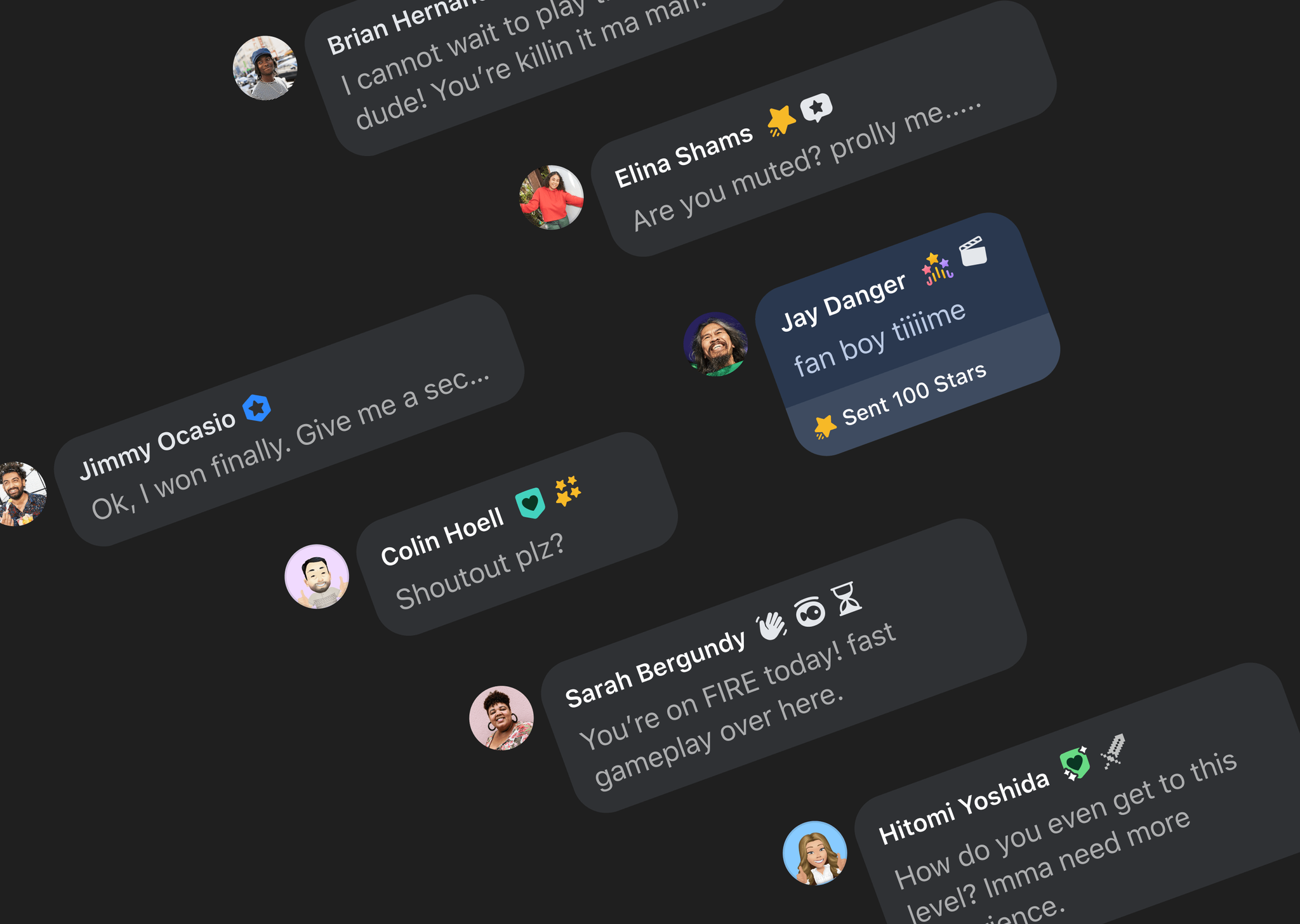Open Colin Hoell's cartoon avatar

click(x=317, y=576)
